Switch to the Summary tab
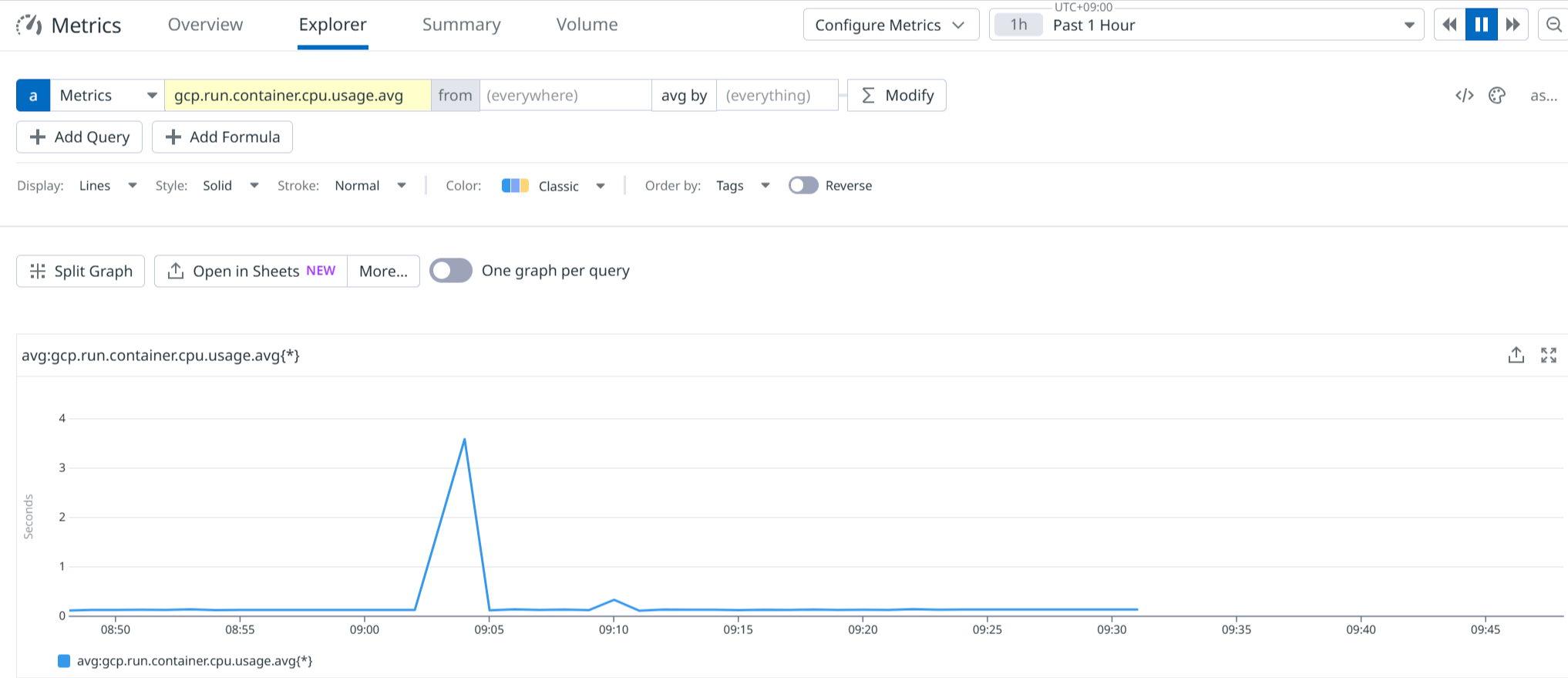The width and height of the screenshot is (1568, 678). (461, 25)
